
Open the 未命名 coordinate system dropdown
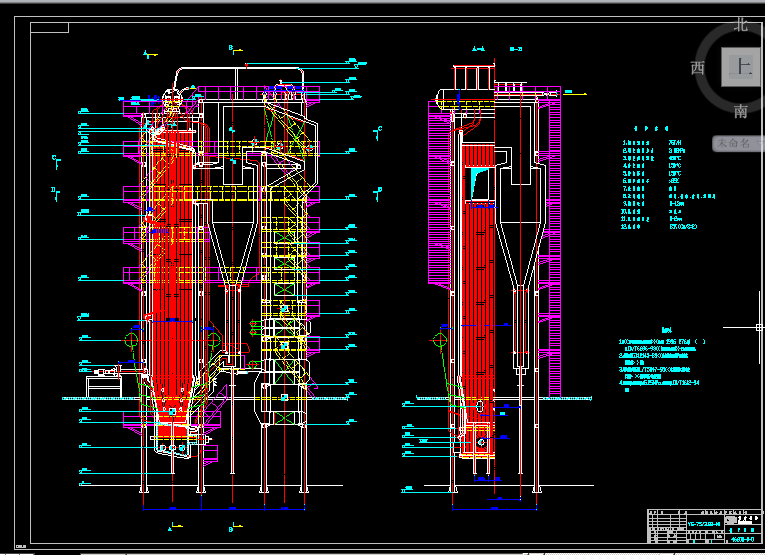[738, 144]
